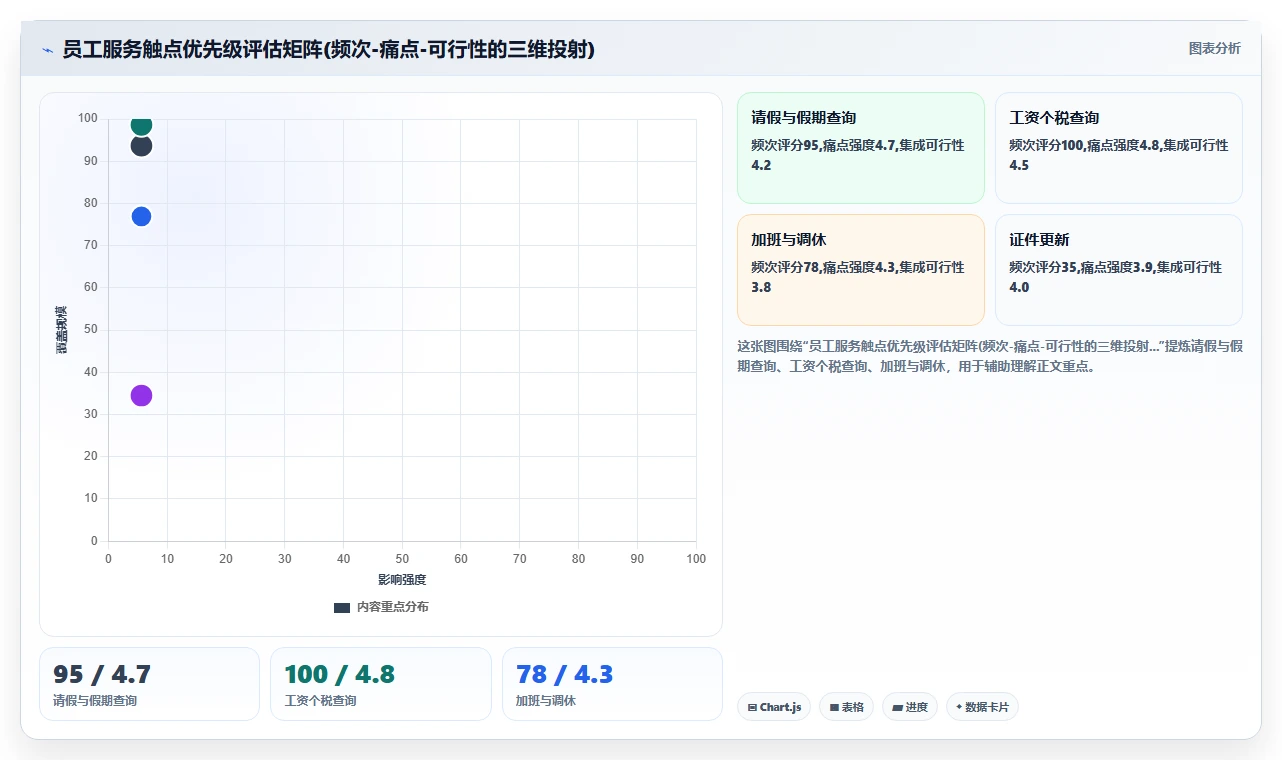The image size is (1282, 760).
Task: Select the blue data point near 78
Action: [x=141, y=217]
